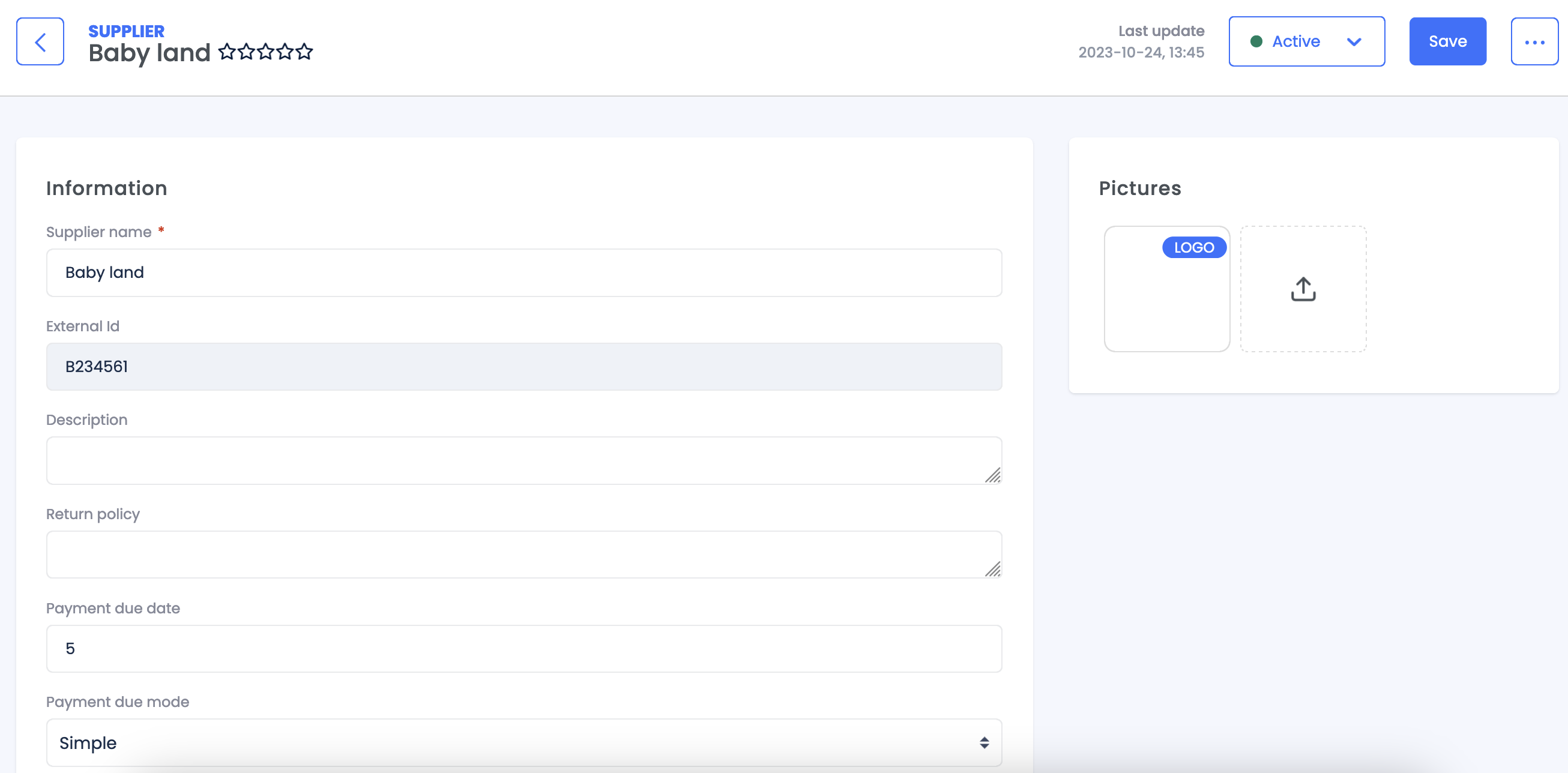
Task: Click the Supplier name input field
Action: (523, 272)
